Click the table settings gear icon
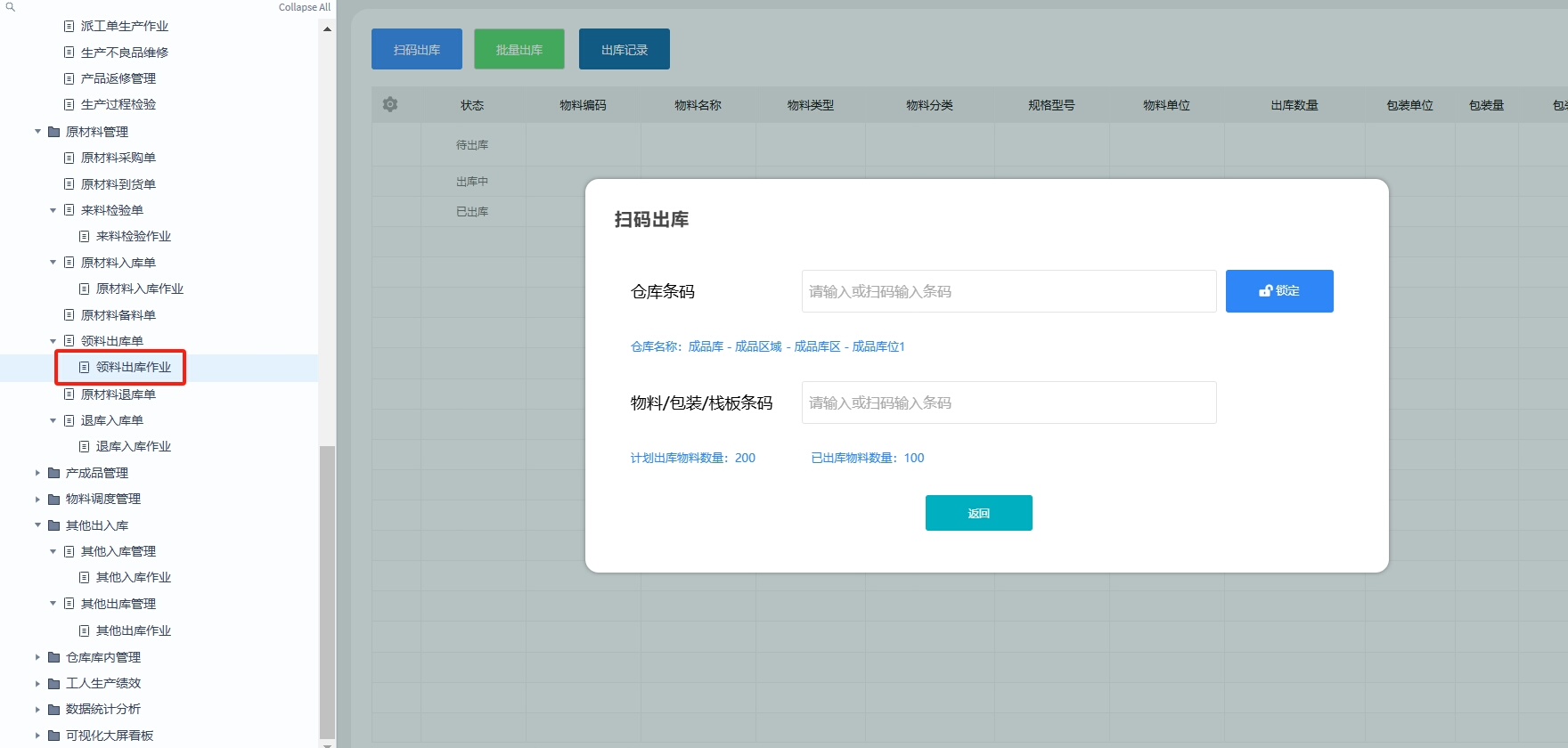1568x748 pixels. coord(390,104)
